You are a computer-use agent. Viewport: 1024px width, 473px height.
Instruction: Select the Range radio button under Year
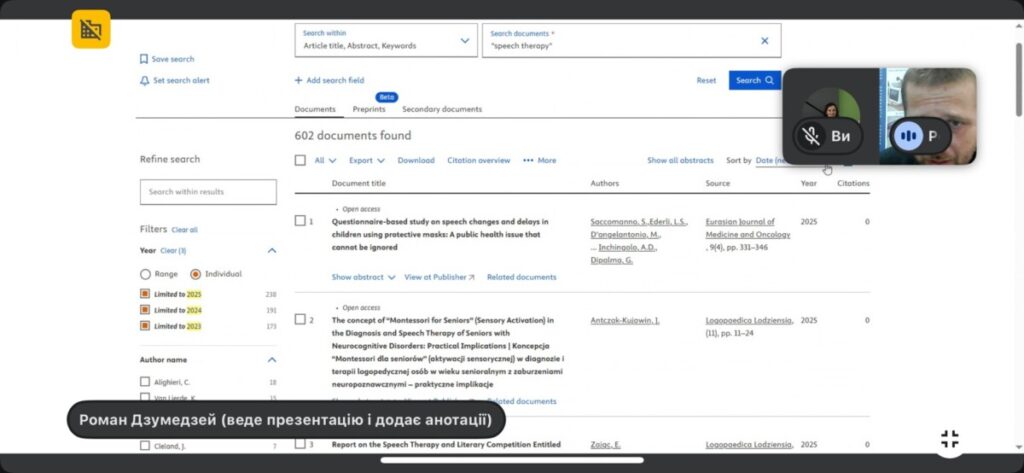click(146, 274)
